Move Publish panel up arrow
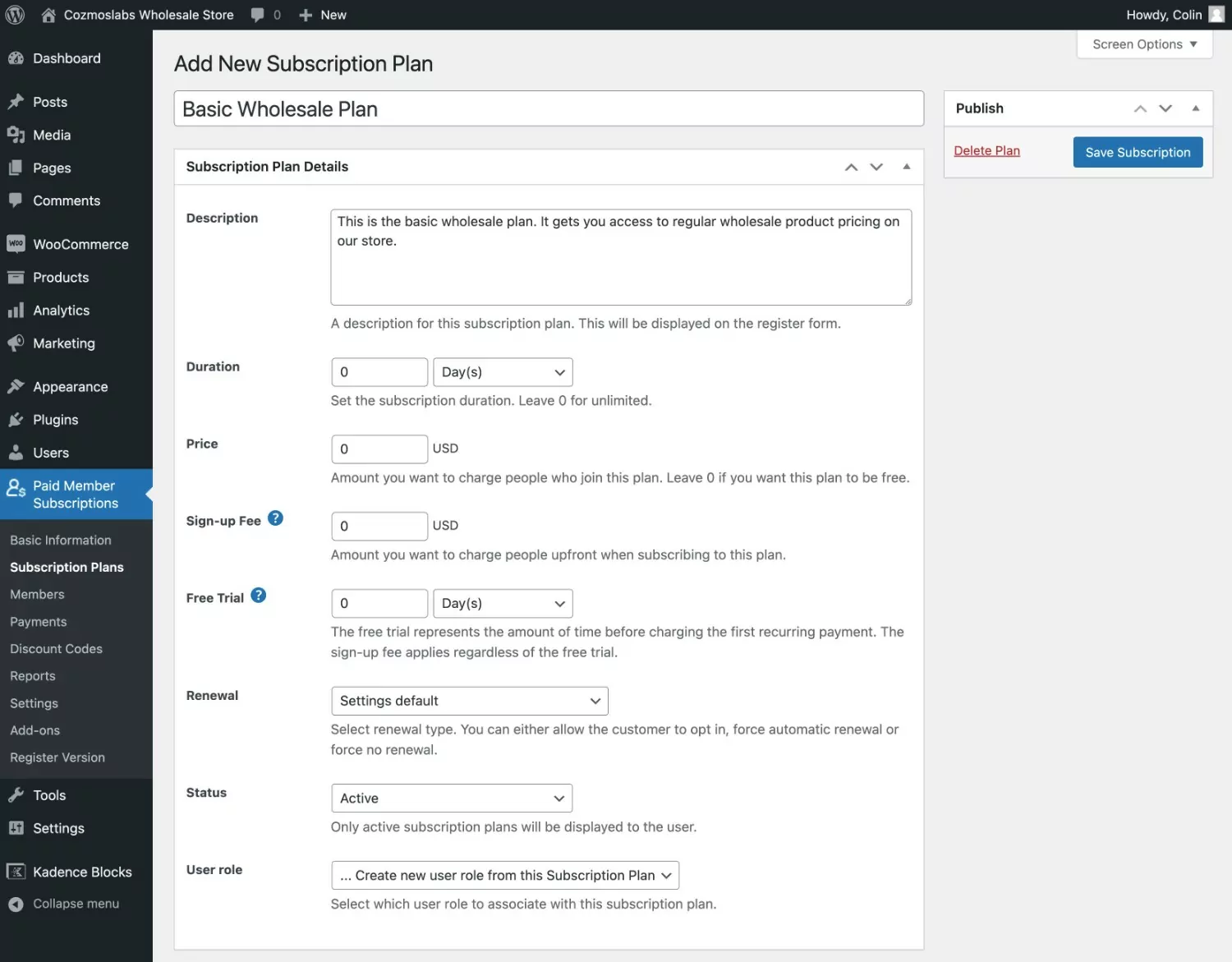Viewport: 1232px width, 962px height. click(x=1140, y=108)
